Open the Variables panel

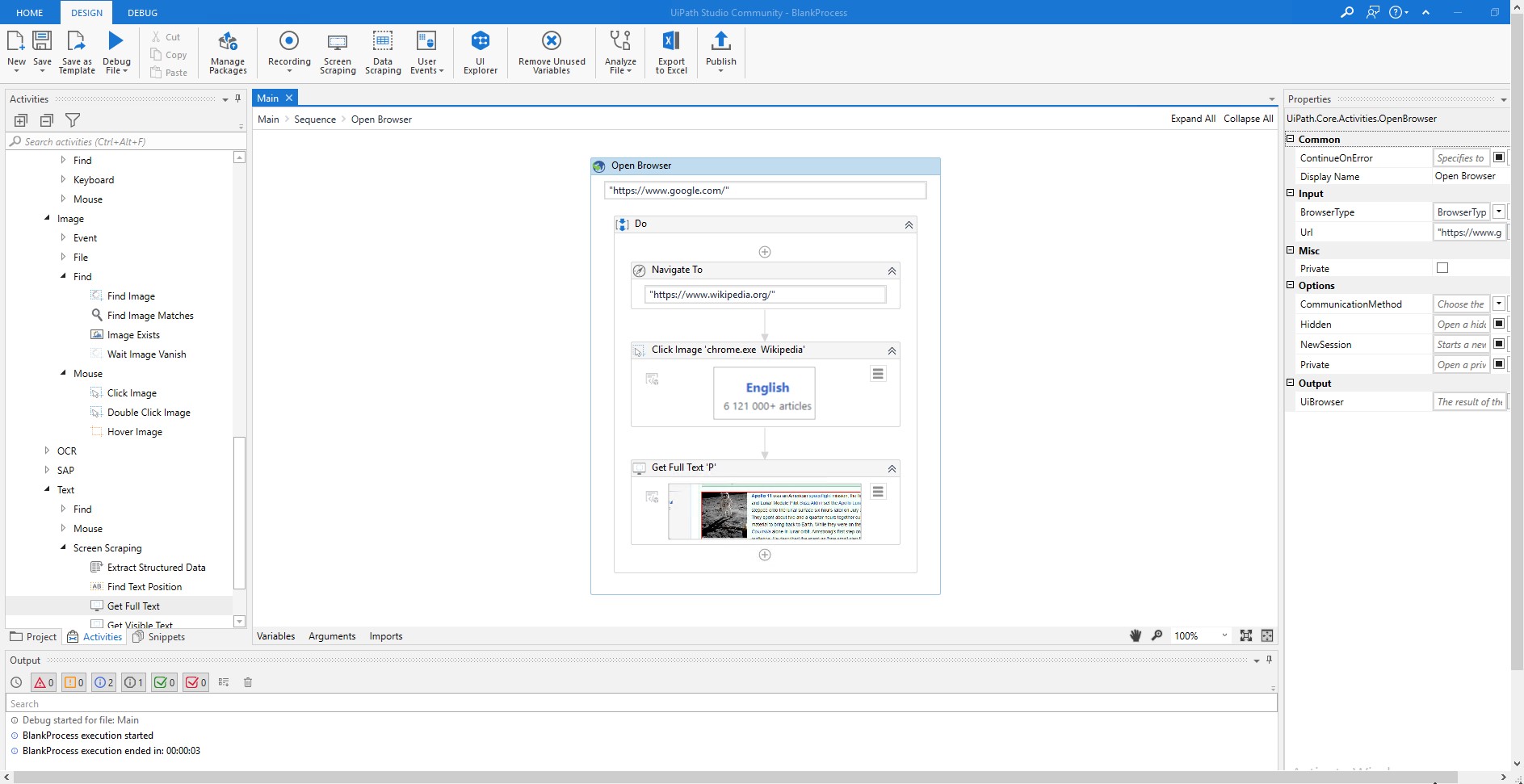coord(275,636)
